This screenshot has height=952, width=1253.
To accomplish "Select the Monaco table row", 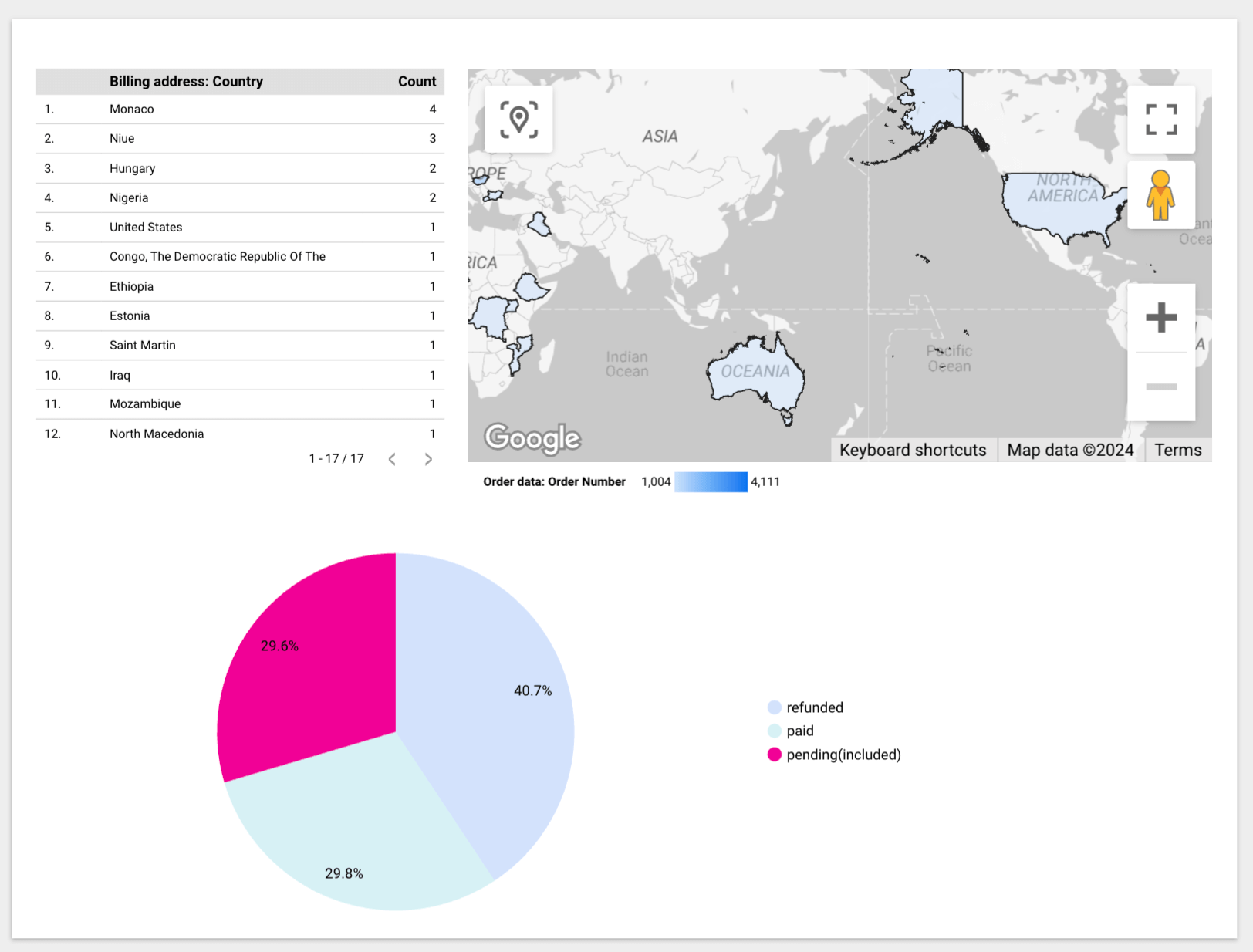I will pos(240,110).
